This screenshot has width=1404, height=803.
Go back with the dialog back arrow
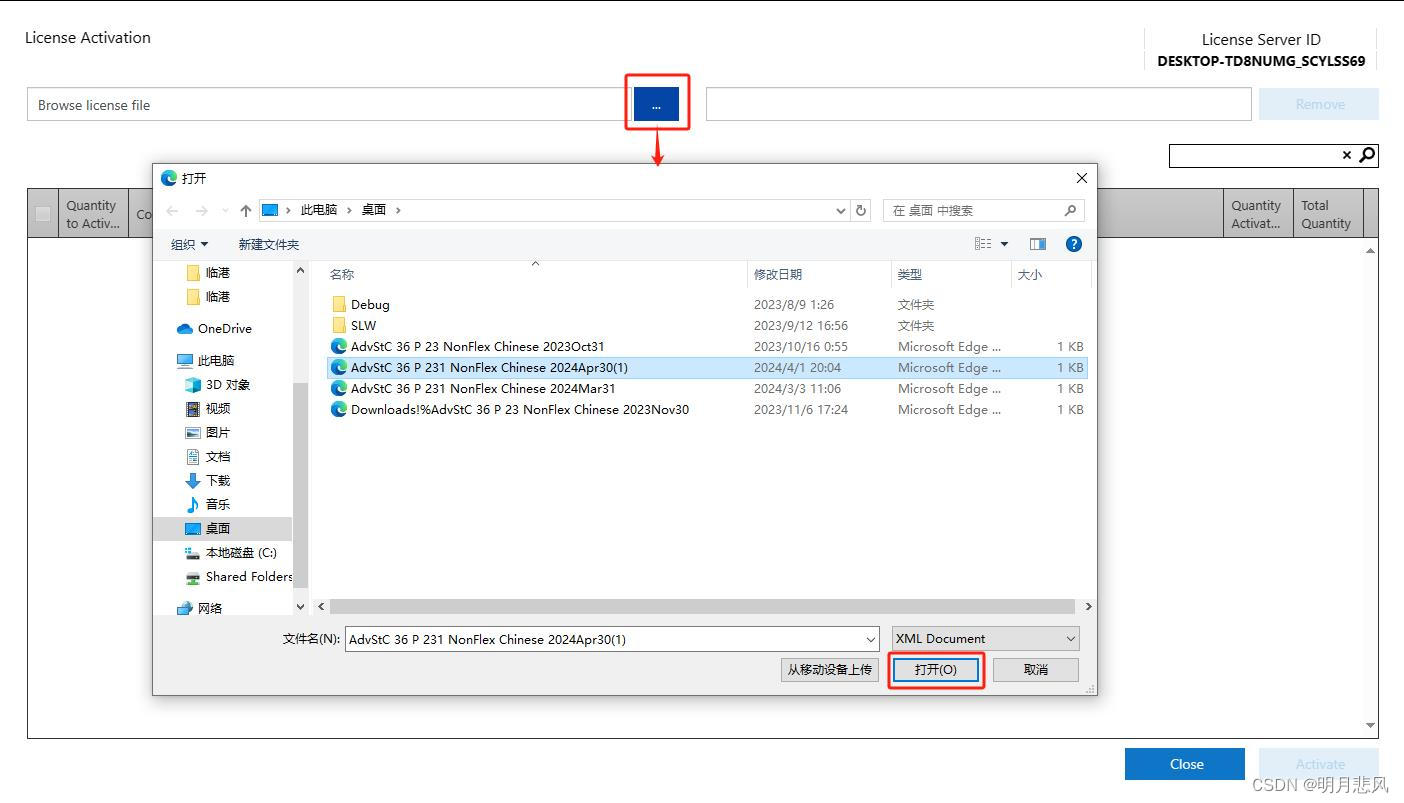[173, 210]
